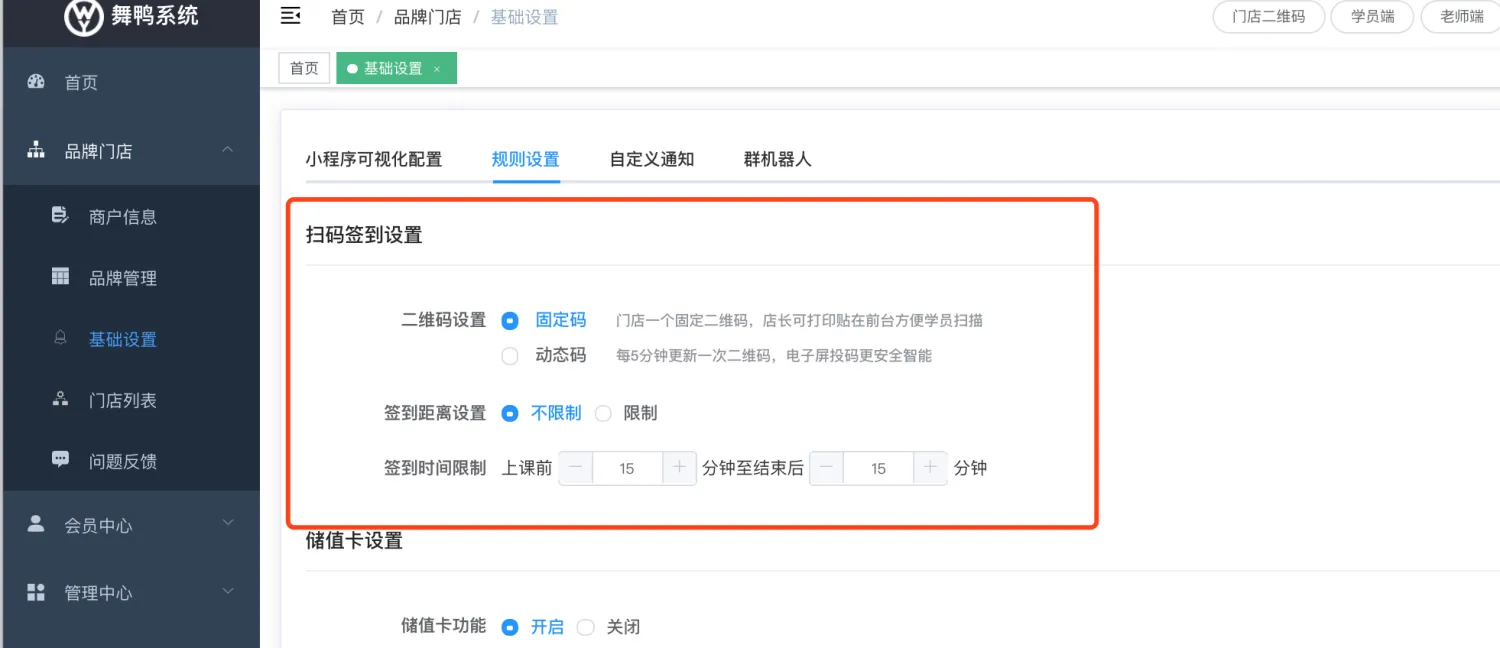This screenshot has width=1500, height=648.
Task: Open the 群机器人 tab
Action: 777,159
